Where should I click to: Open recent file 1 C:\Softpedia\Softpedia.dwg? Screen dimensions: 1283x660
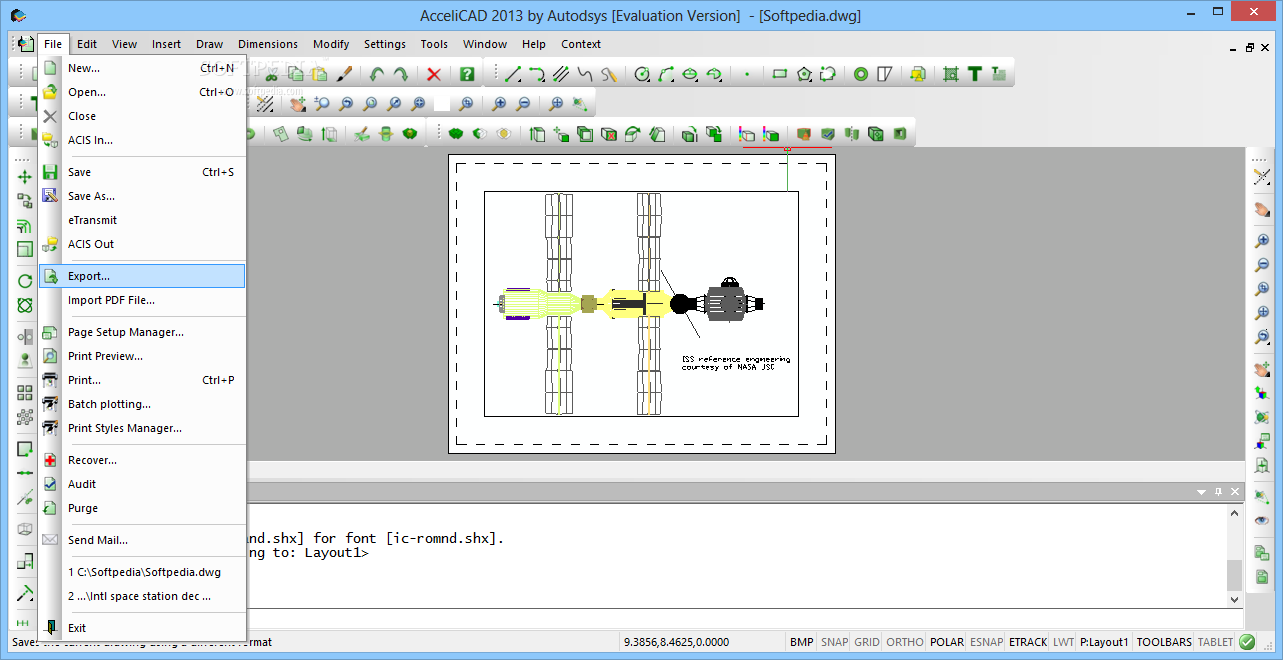click(x=142, y=572)
